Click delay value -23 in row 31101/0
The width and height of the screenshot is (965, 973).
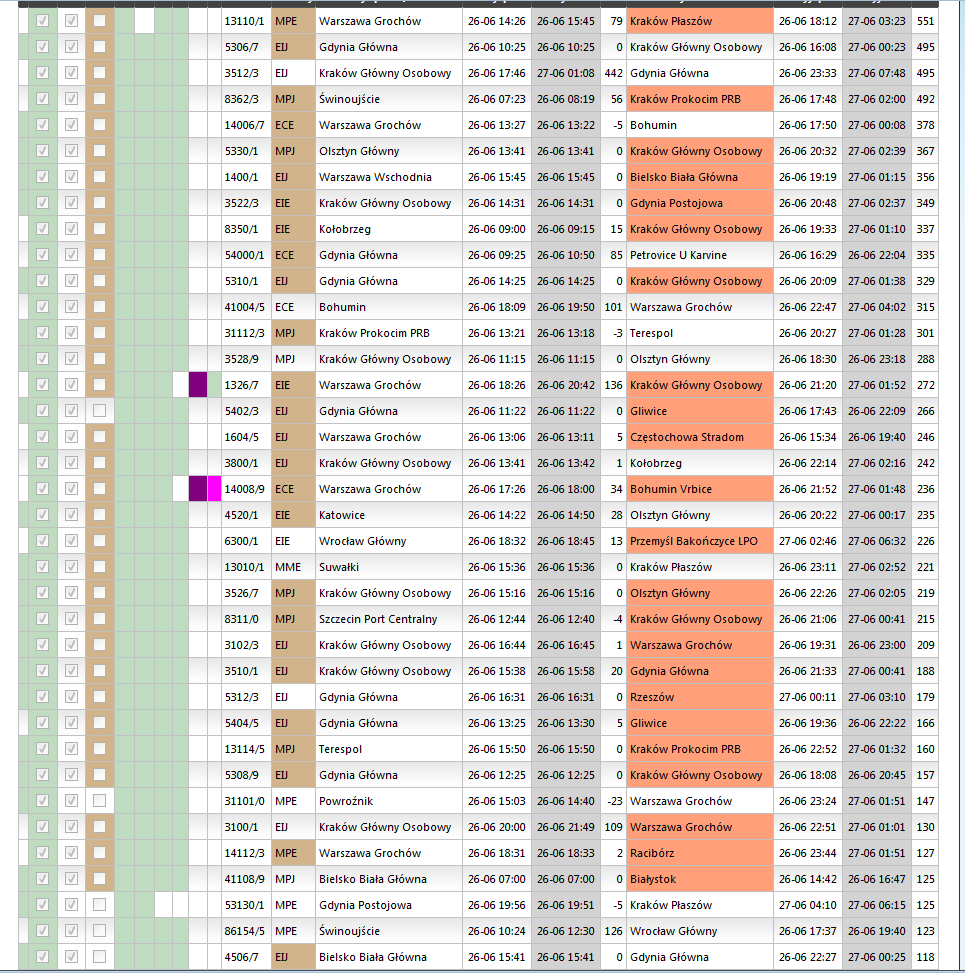coord(614,801)
